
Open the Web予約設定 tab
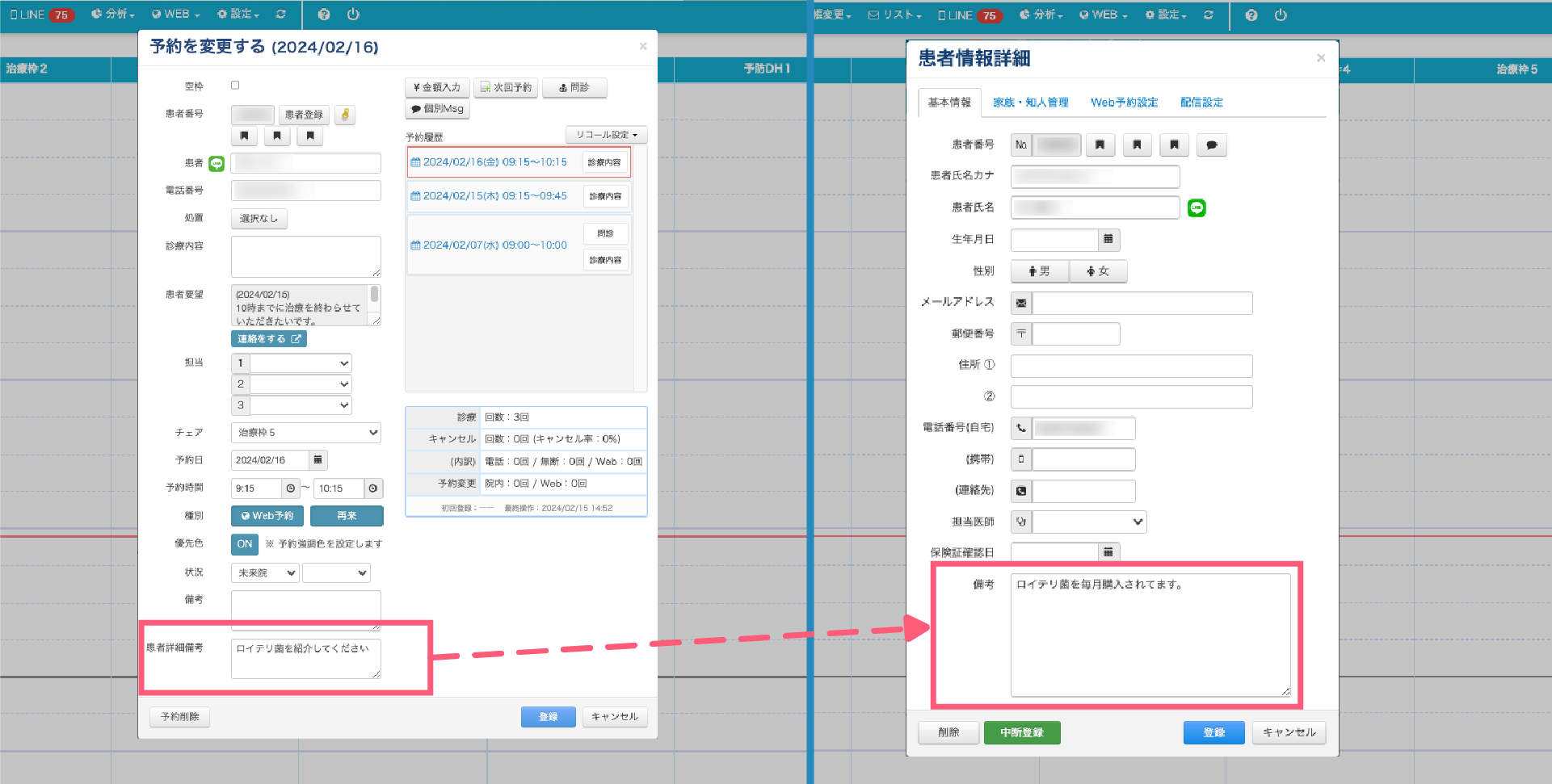click(1124, 103)
